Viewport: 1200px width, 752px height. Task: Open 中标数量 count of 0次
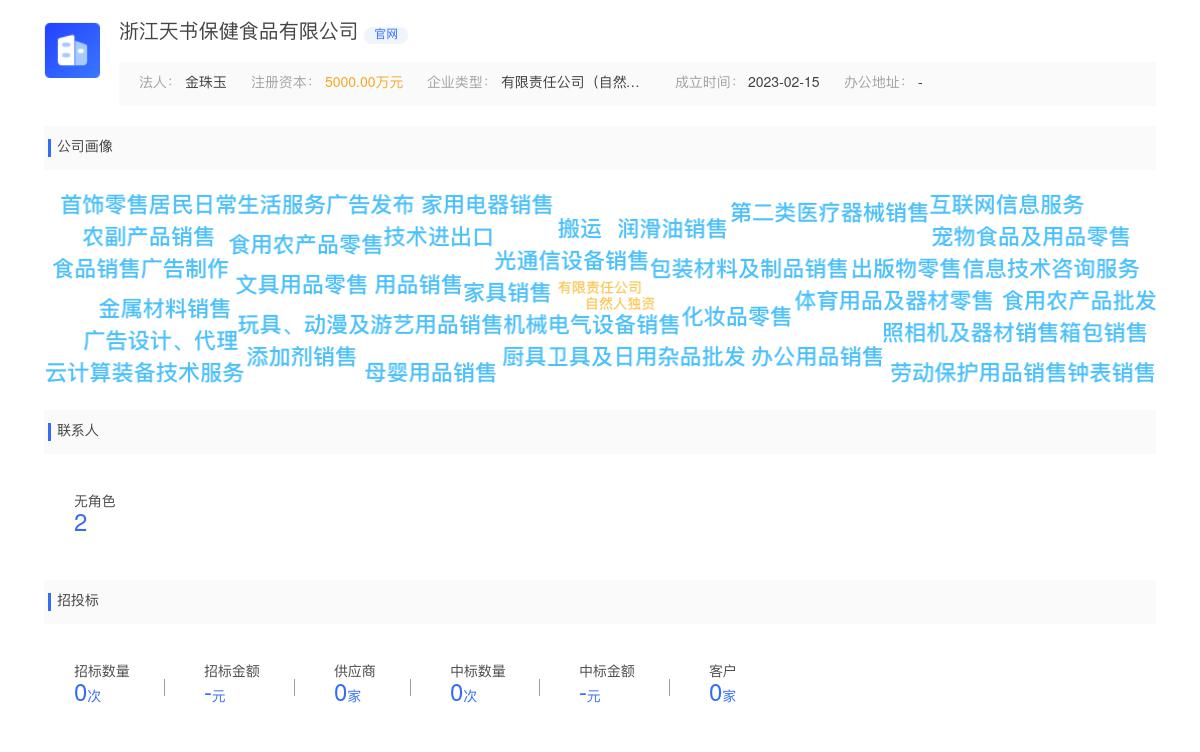point(464,693)
